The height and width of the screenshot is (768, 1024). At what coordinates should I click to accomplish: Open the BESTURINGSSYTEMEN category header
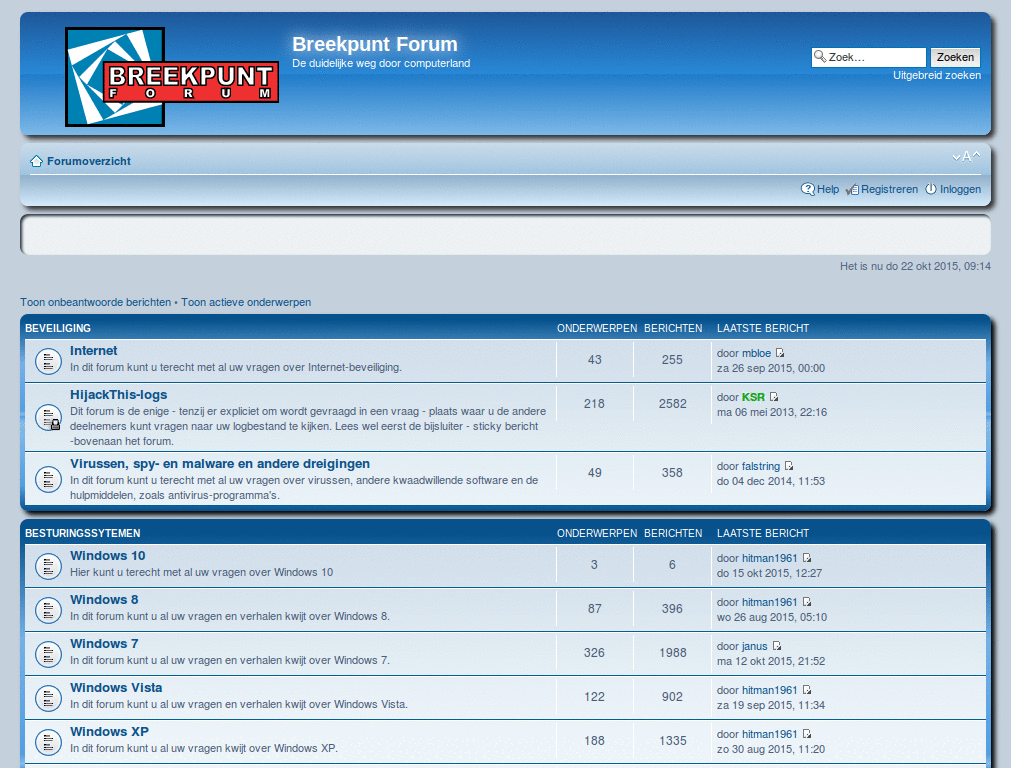click(x=83, y=534)
